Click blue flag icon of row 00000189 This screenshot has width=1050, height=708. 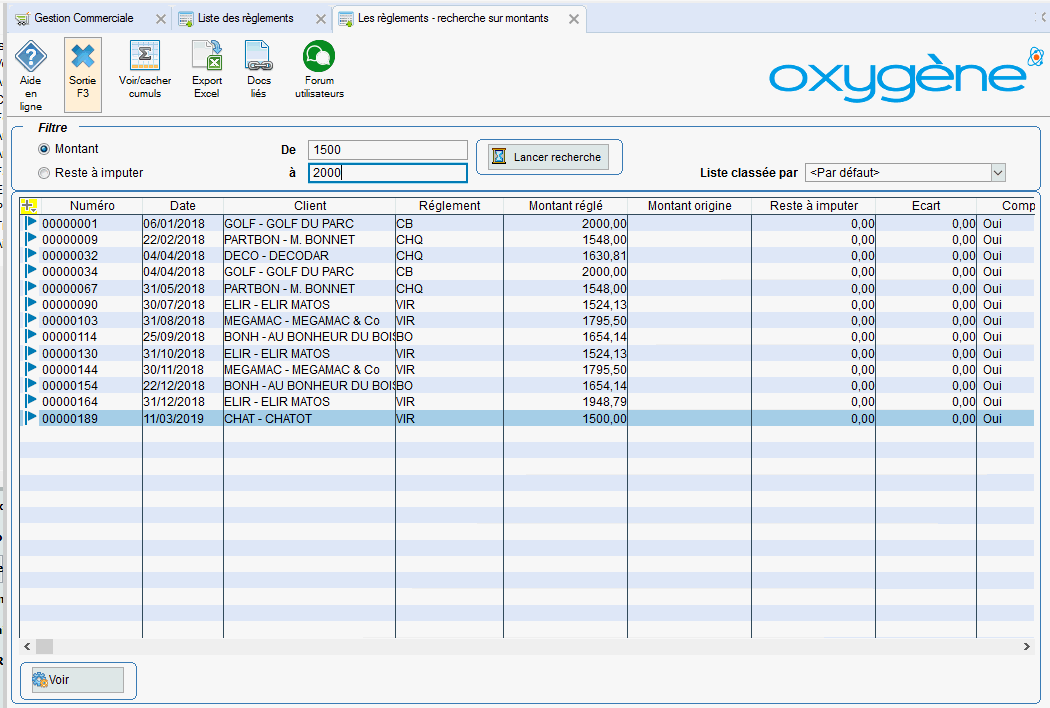click(31, 418)
